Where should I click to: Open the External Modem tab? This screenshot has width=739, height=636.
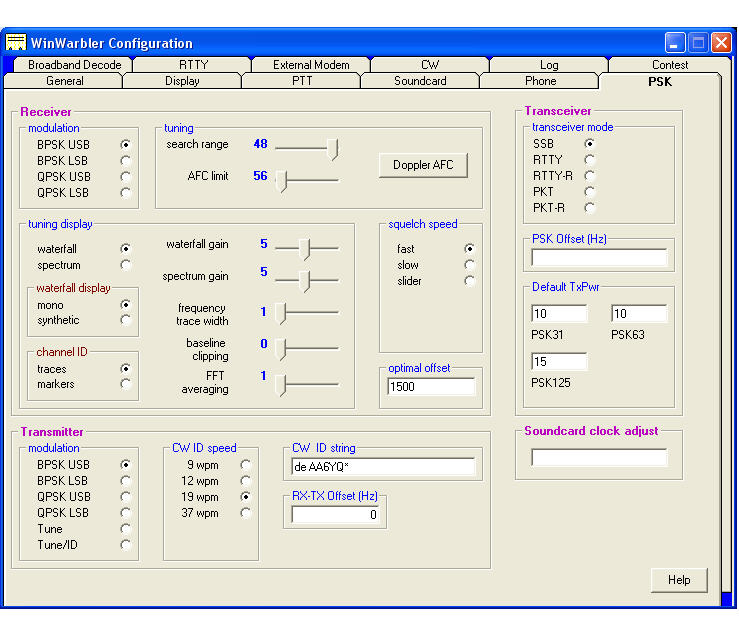(x=311, y=65)
